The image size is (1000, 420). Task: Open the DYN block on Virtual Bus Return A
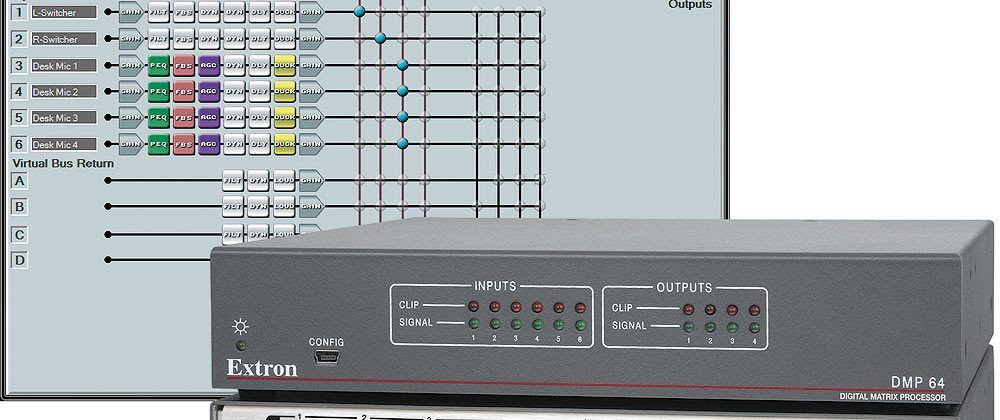pos(258,181)
